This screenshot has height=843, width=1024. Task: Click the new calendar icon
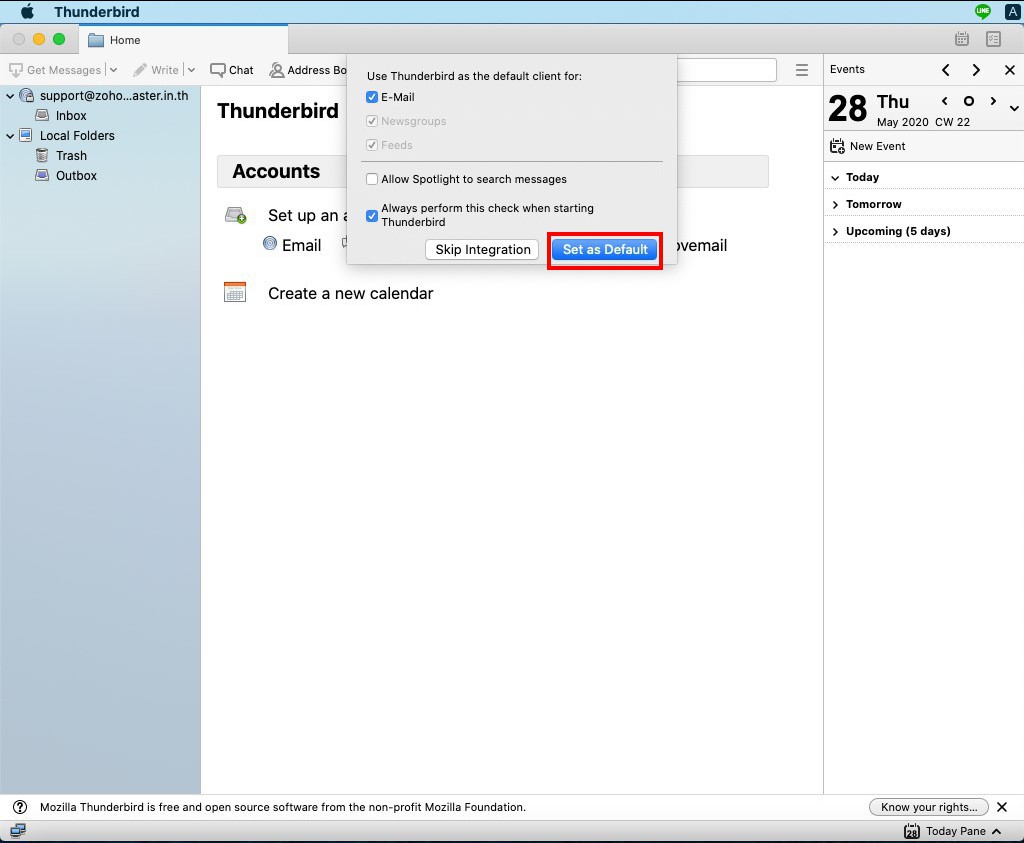[x=235, y=292]
